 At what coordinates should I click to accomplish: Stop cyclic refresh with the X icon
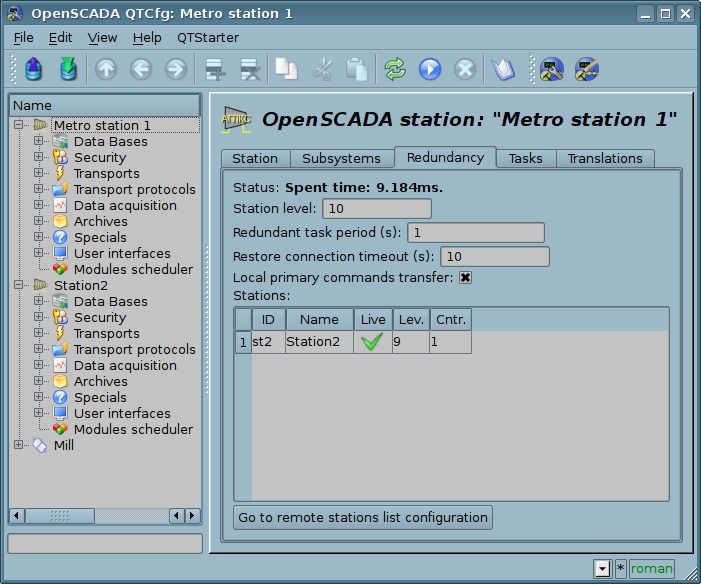(x=465, y=69)
